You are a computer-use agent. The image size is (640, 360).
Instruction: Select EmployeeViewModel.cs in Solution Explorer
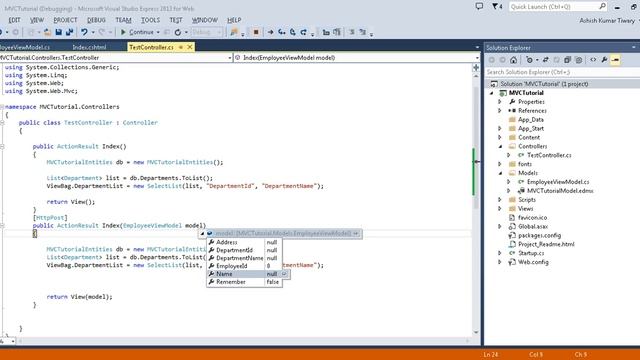click(558, 182)
